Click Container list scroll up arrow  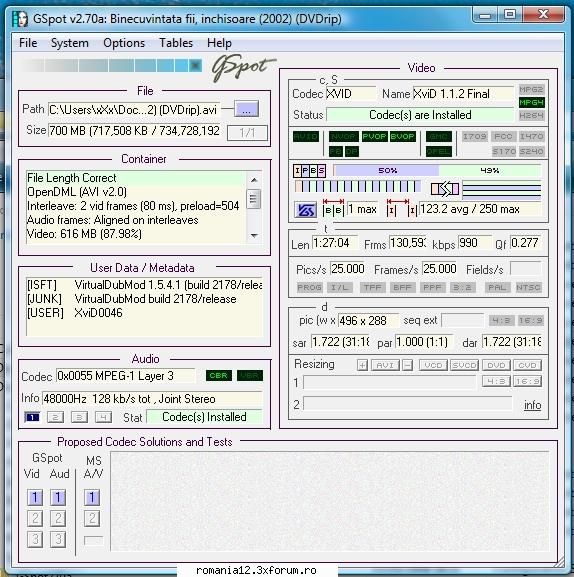pos(254,180)
